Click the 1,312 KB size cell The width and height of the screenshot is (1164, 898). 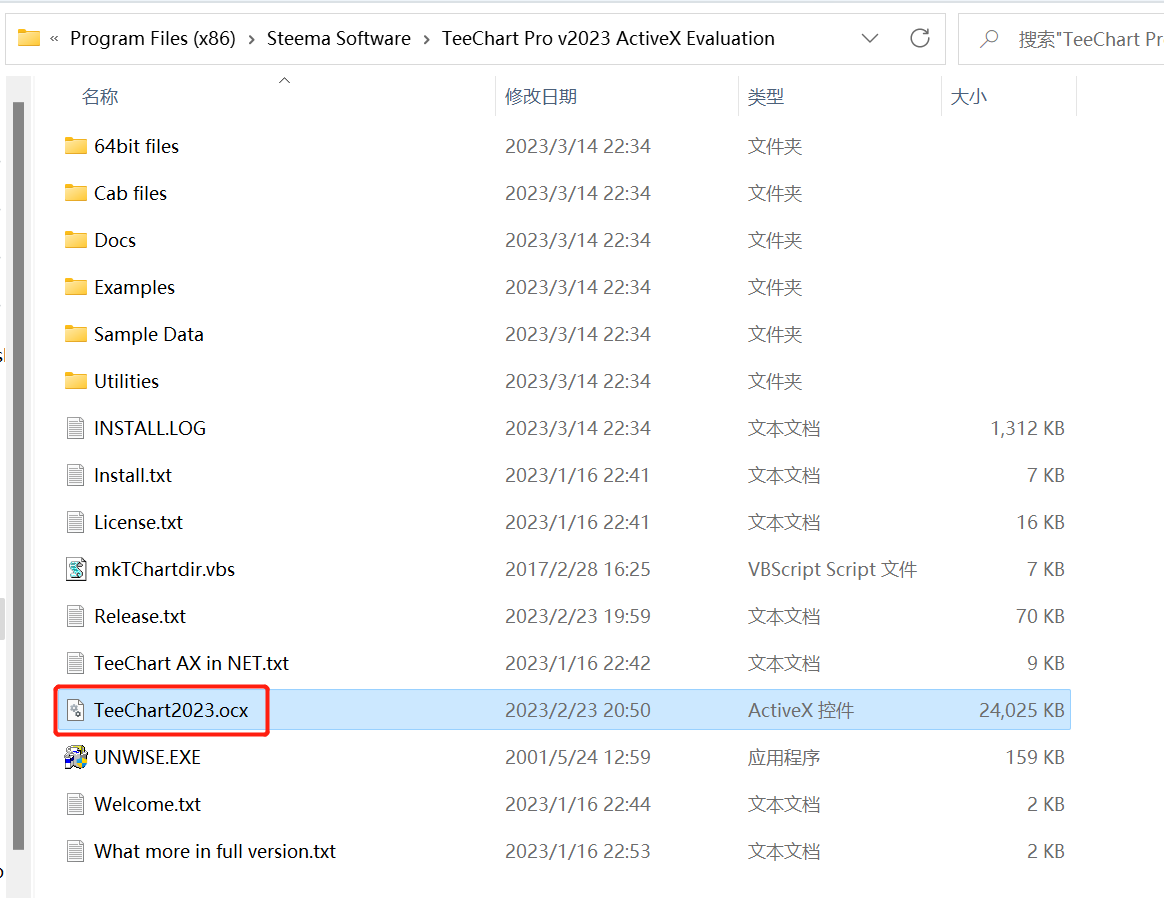point(1027,428)
